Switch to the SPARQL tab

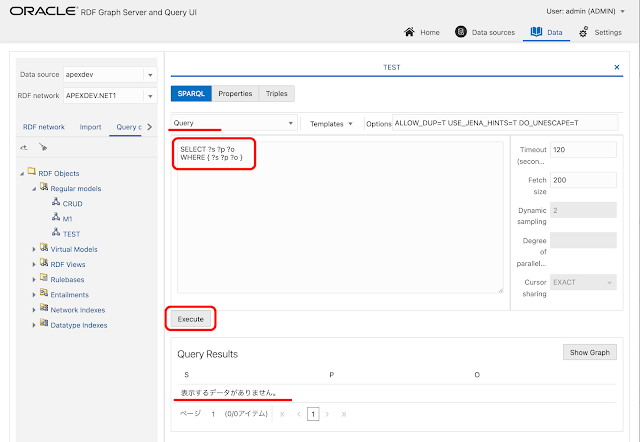(x=191, y=93)
